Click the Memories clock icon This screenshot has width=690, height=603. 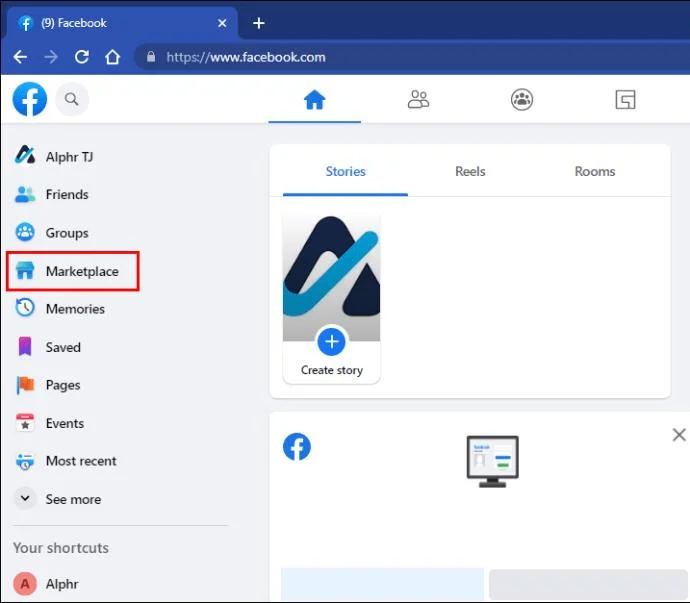point(25,308)
